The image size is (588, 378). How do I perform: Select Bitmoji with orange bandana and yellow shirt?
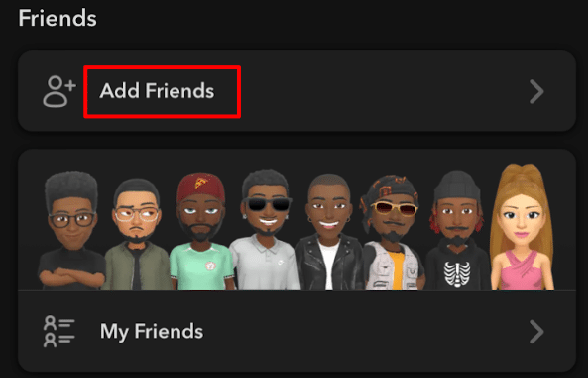392,232
